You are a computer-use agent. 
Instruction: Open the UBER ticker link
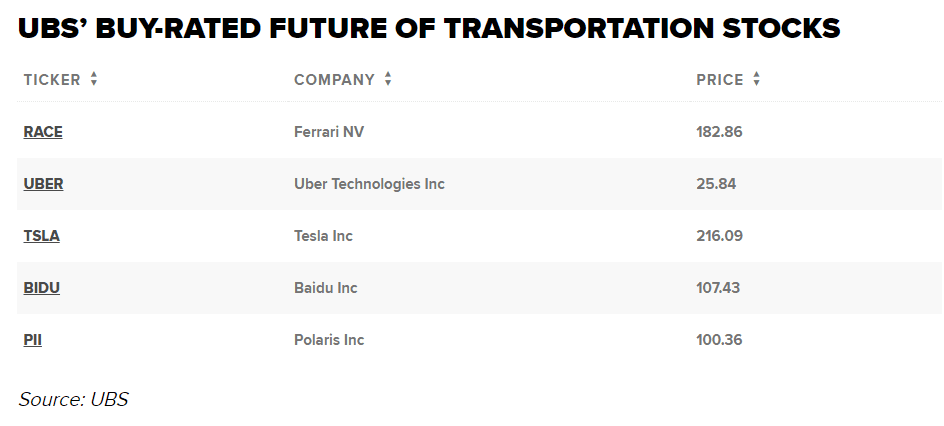[44, 184]
